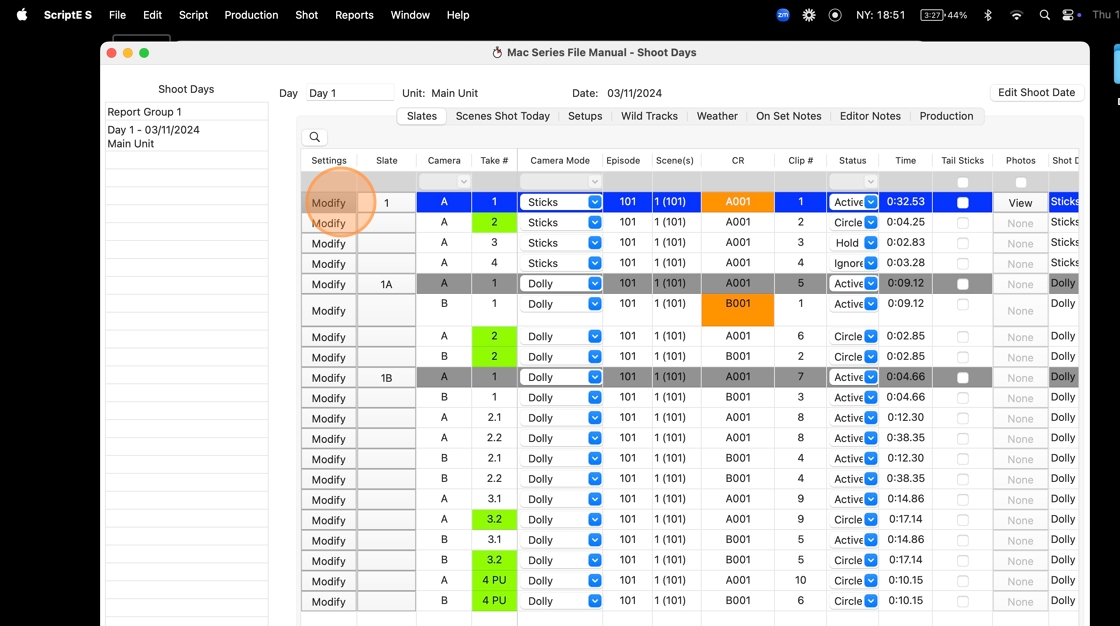Screen dimensions: 1120x626
Task: Click Modify in the slate 1A row
Action: coord(329,284)
